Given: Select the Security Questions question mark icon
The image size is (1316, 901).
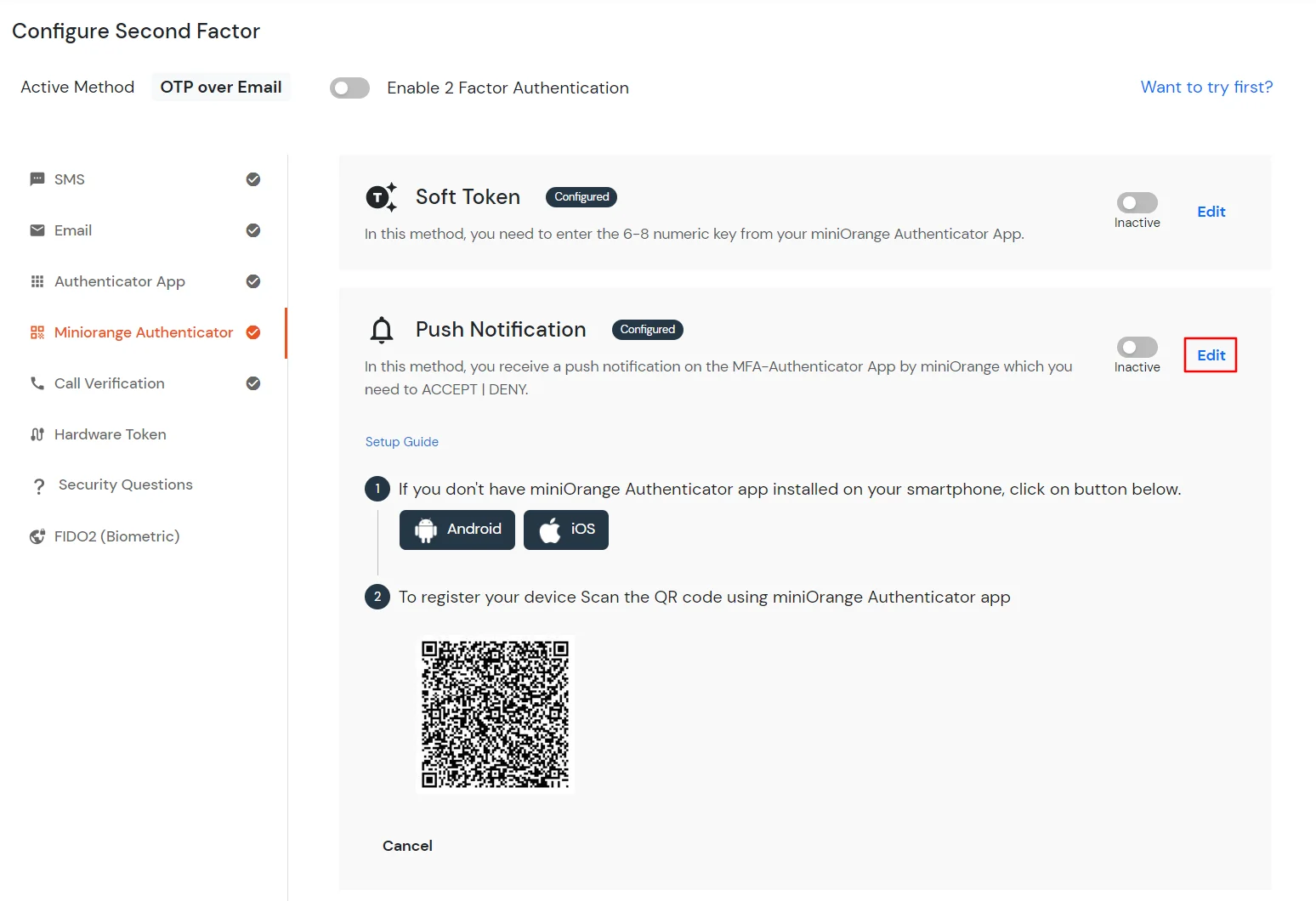Looking at the screenshot, I should pos(39,484).
